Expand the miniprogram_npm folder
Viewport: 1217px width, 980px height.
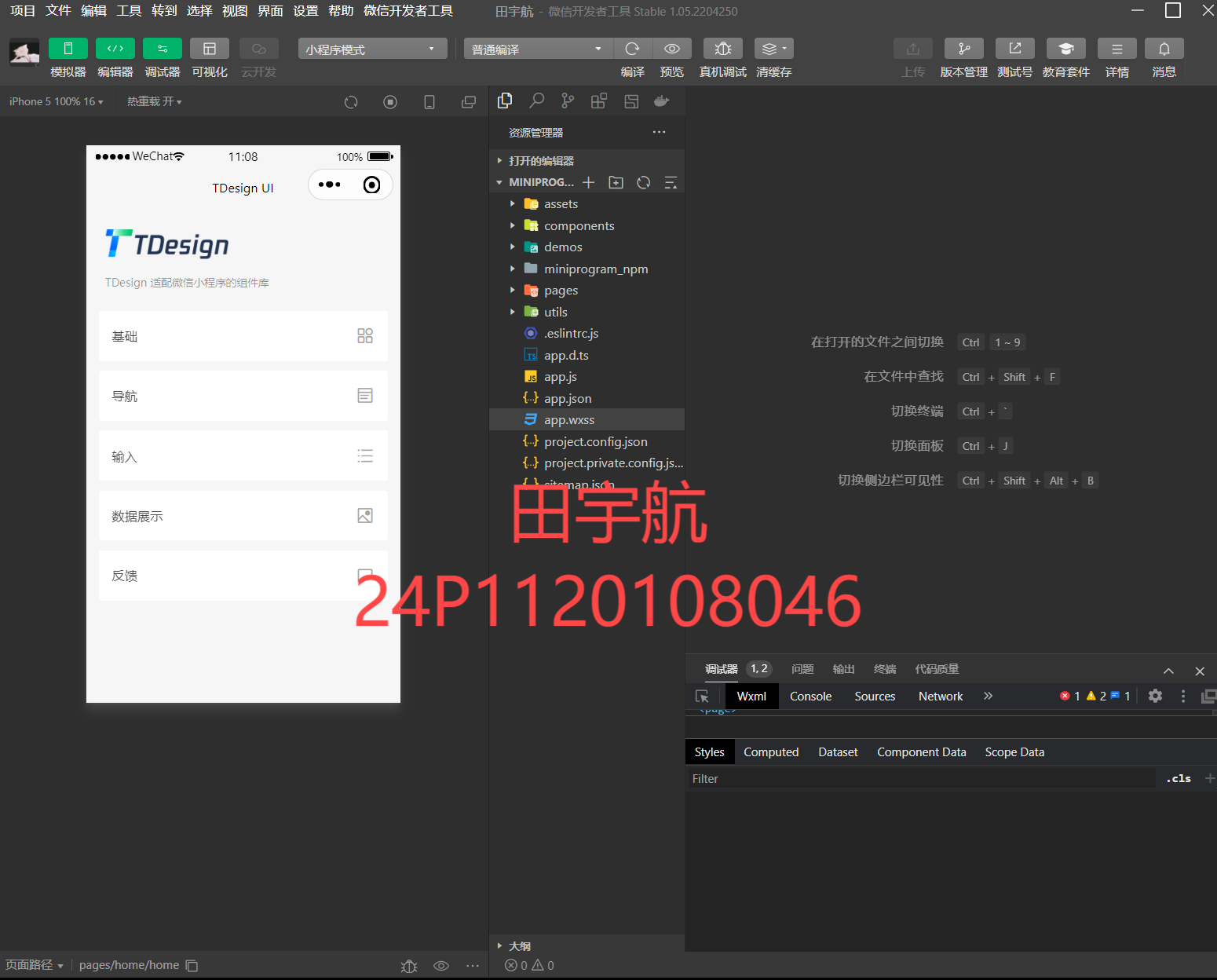(587, 269)
